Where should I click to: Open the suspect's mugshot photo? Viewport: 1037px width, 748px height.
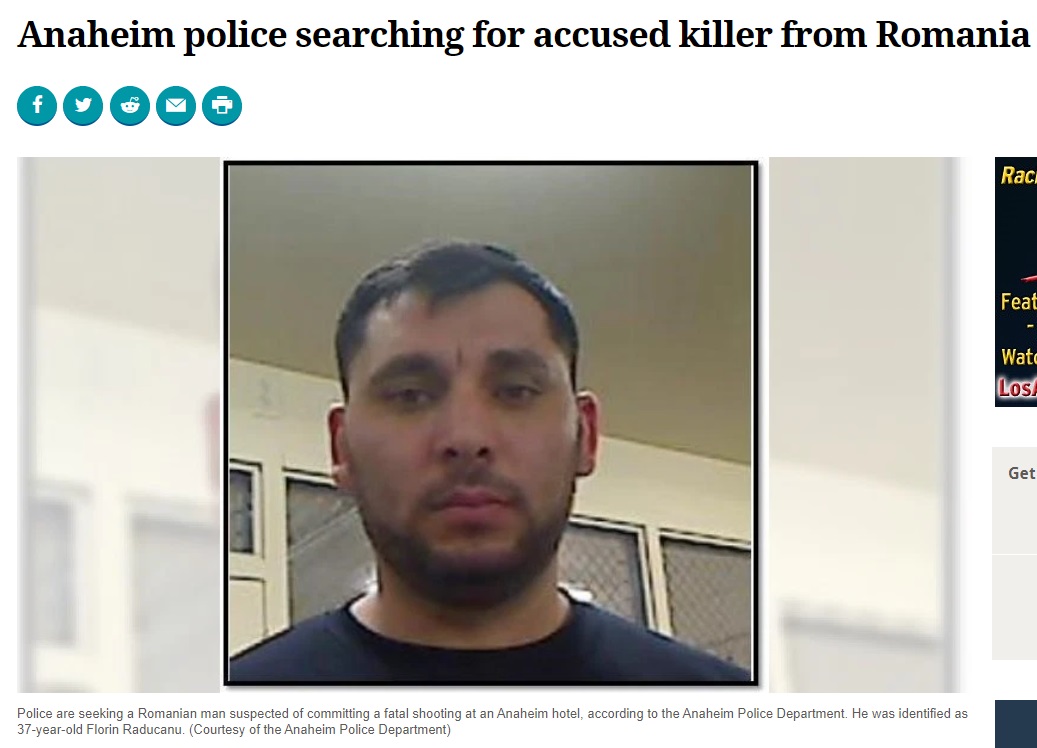point(491,423)
